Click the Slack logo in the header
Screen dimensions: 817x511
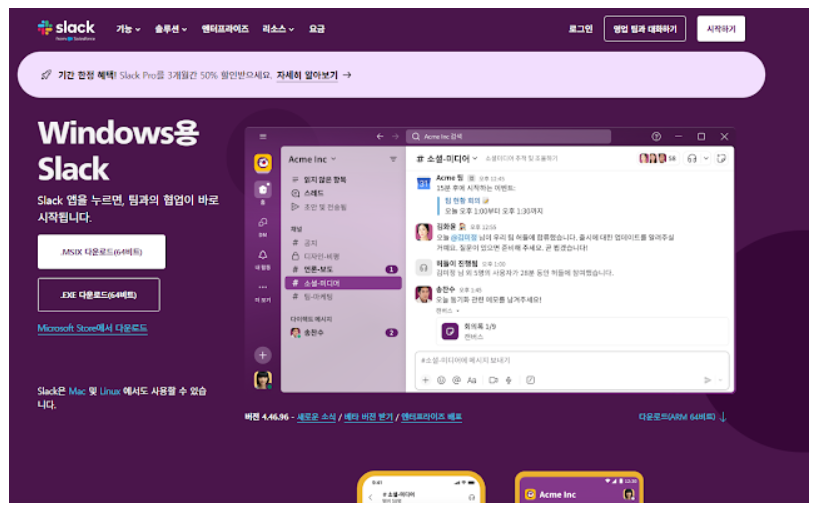[x=66, y=30]
